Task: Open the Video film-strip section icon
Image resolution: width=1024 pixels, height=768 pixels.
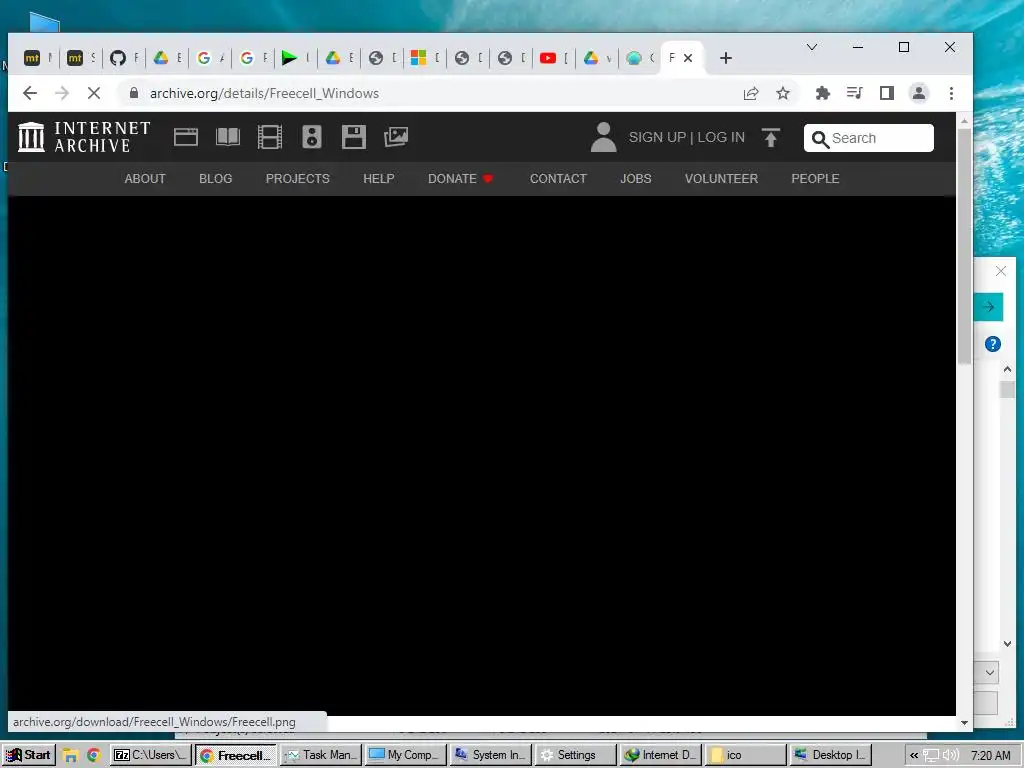Action: coord(270,137)
